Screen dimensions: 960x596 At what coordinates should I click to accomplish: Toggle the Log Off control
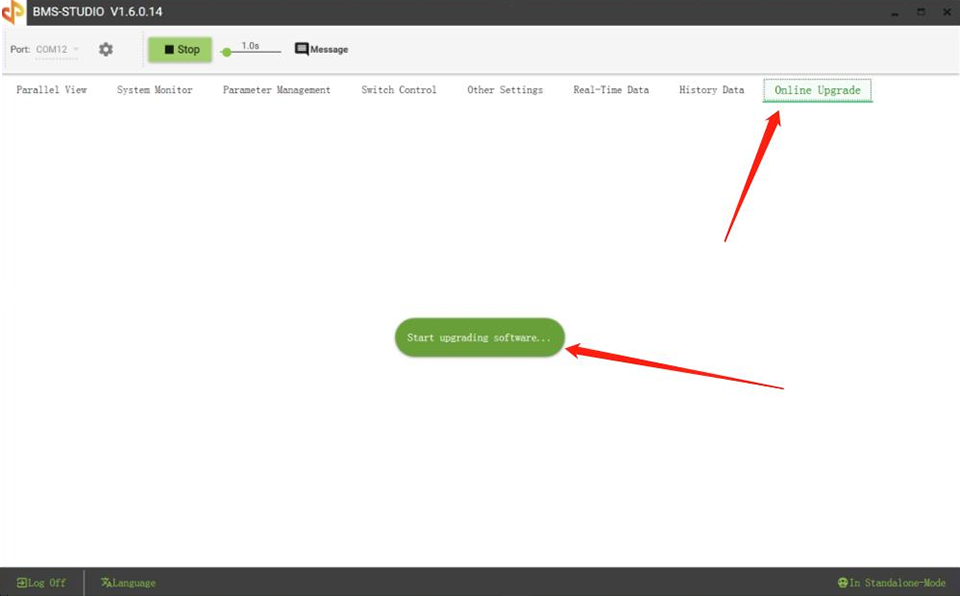click(x=40, y=582)
